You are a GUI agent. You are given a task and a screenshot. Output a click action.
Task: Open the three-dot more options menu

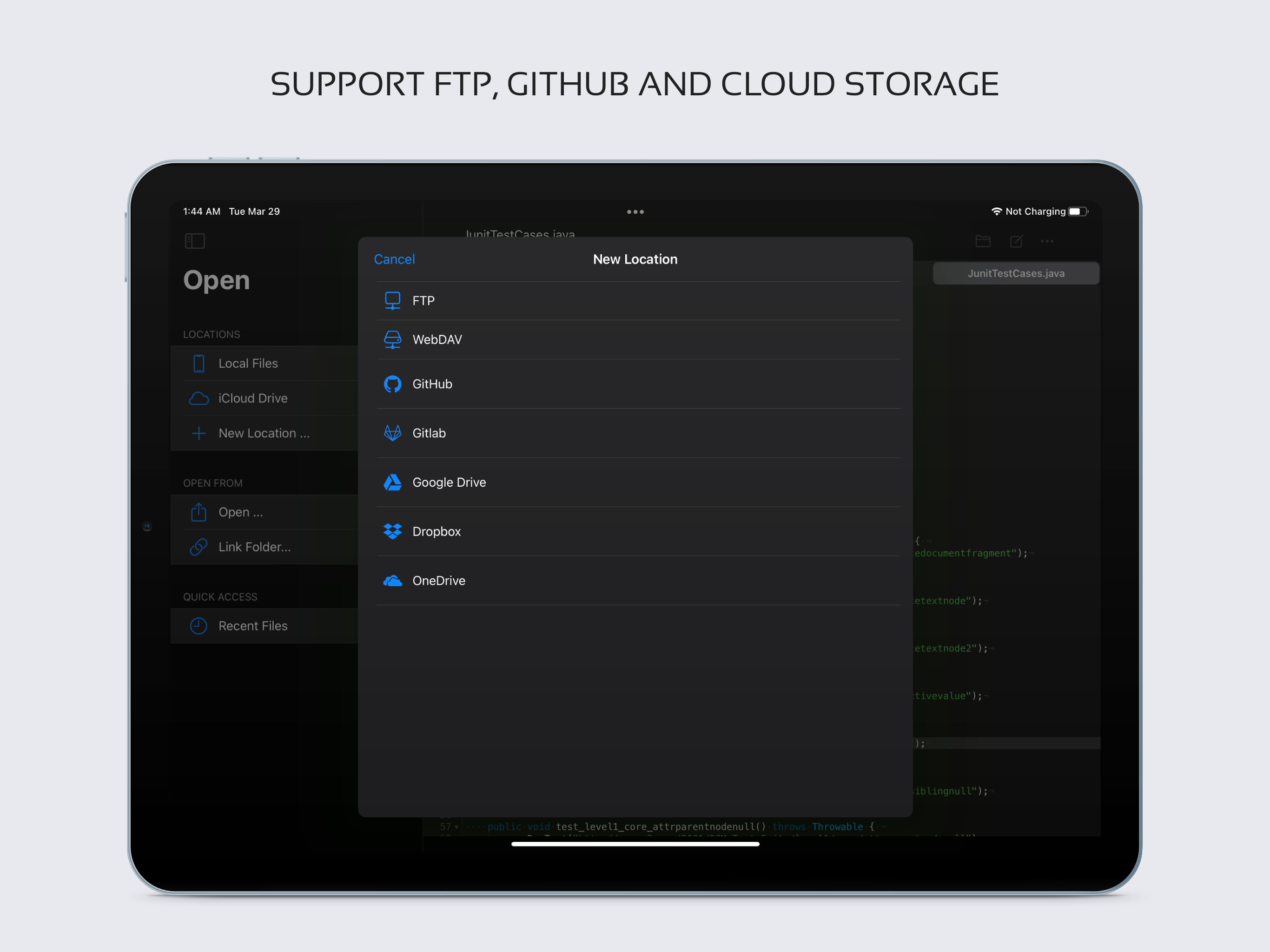[1047, 241]
